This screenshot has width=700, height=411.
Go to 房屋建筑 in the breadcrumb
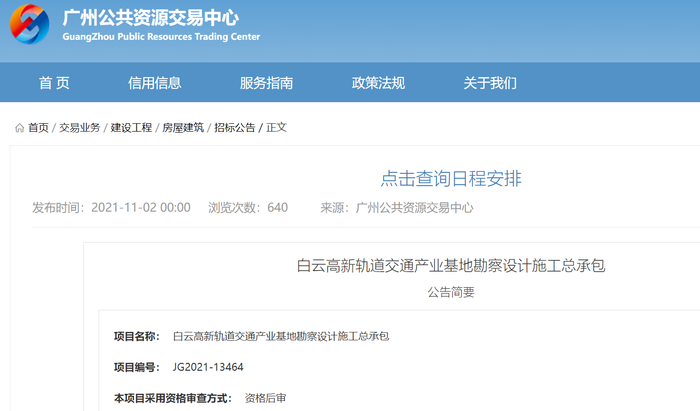tap(183, 128)
